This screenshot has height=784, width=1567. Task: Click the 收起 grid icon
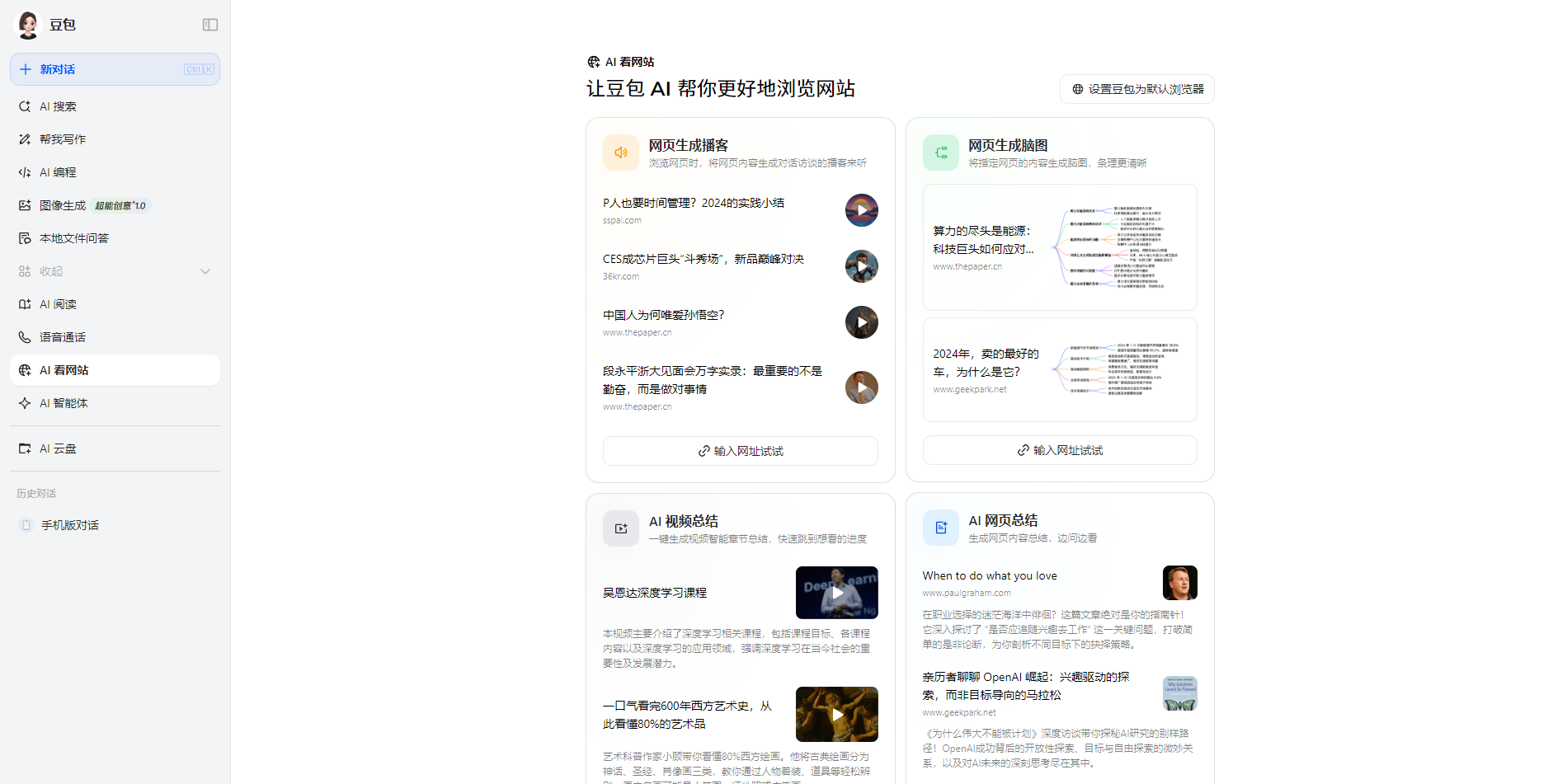[x=25, y=271]
